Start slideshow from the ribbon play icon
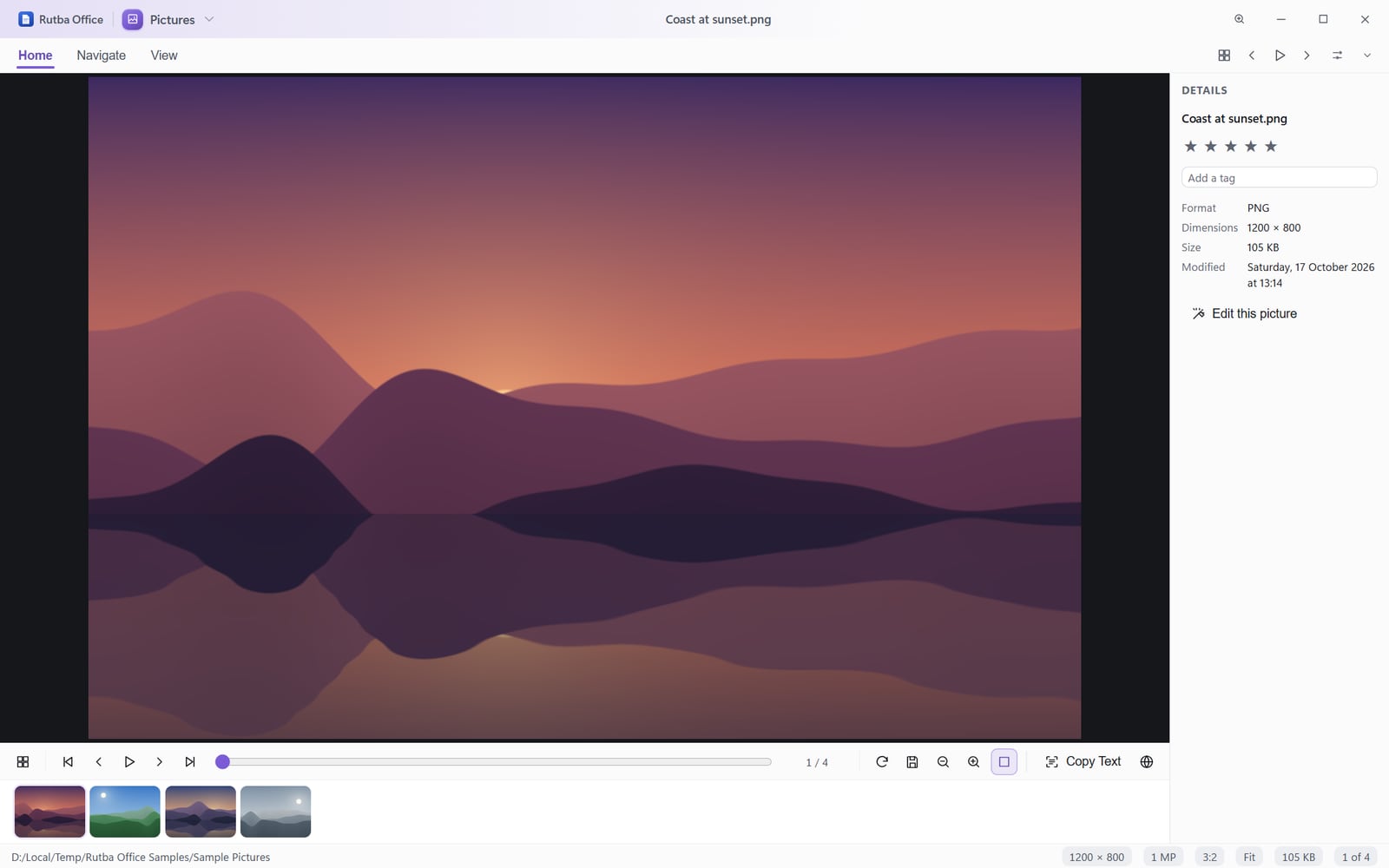The height and width of the screenshot is (868, 1389). click(1280, 56)
